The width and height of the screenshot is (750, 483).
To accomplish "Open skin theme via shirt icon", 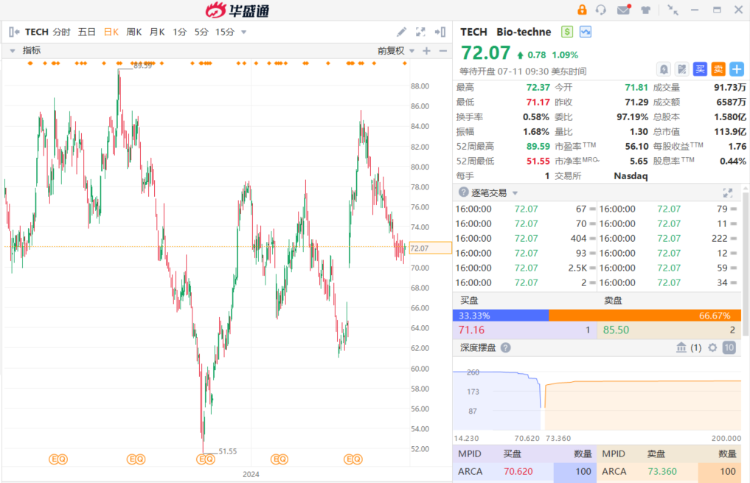I will [646, 10].
